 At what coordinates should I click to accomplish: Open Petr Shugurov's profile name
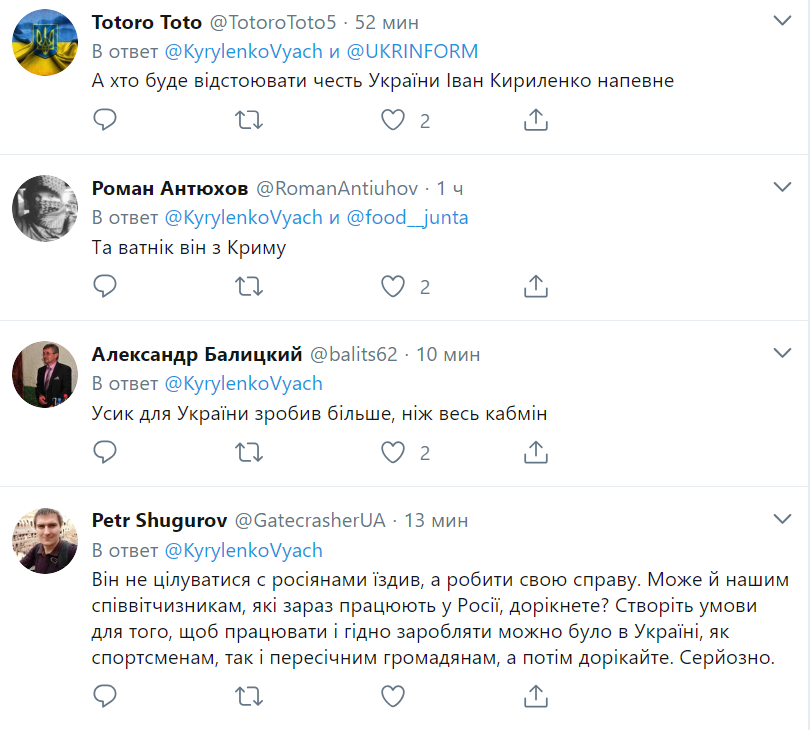(158, 520)
